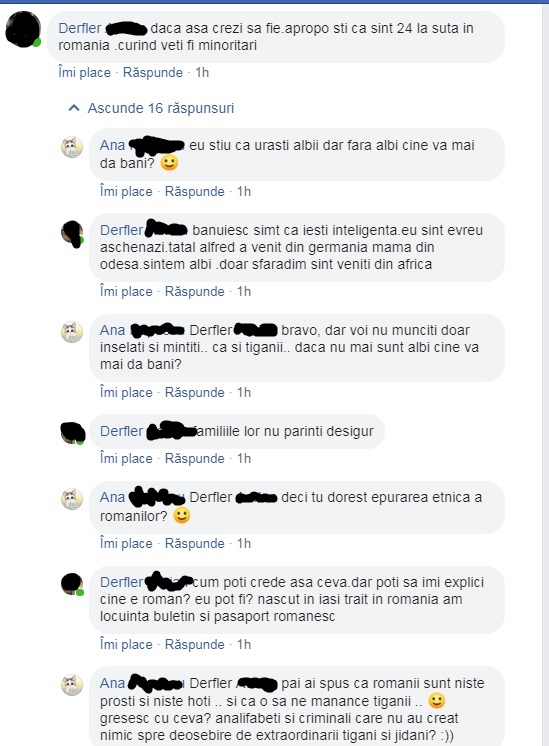Click 'Răspunde' under 'pasaport romanesc' comment
Viewport: 549px width, 746px height.
195,644
